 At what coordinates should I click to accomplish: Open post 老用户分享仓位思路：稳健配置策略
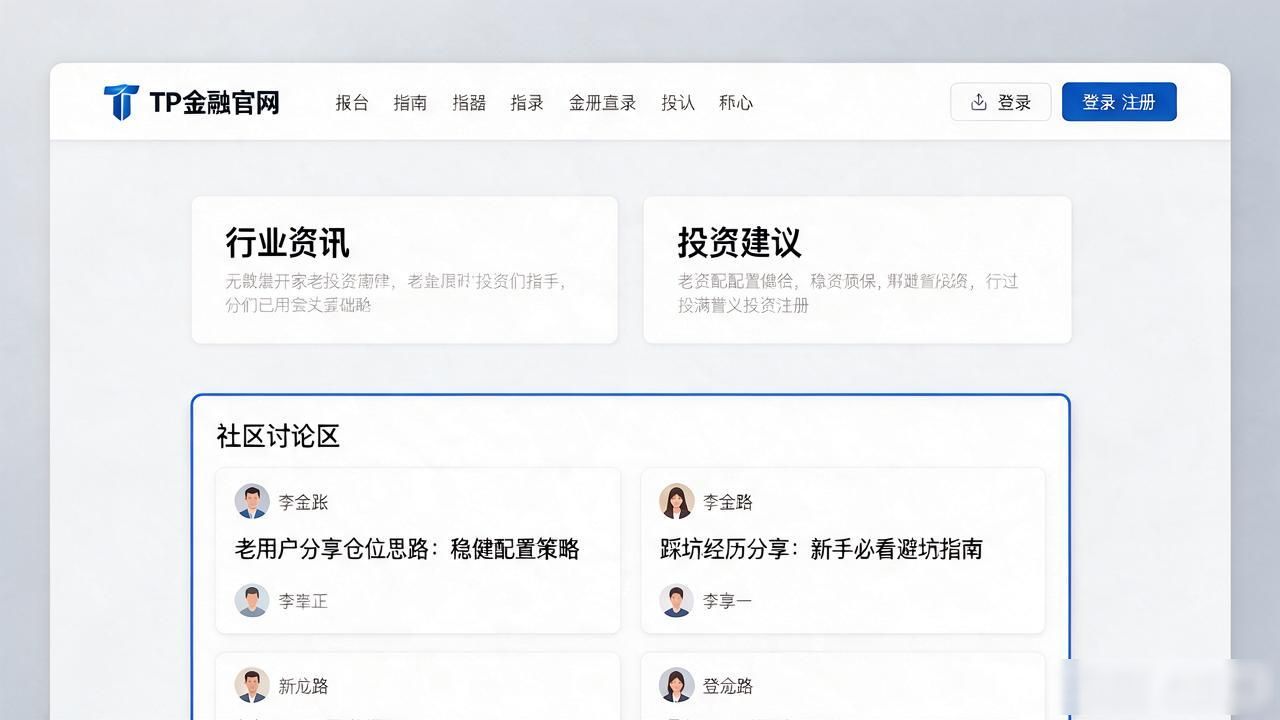tap(407, 549)
